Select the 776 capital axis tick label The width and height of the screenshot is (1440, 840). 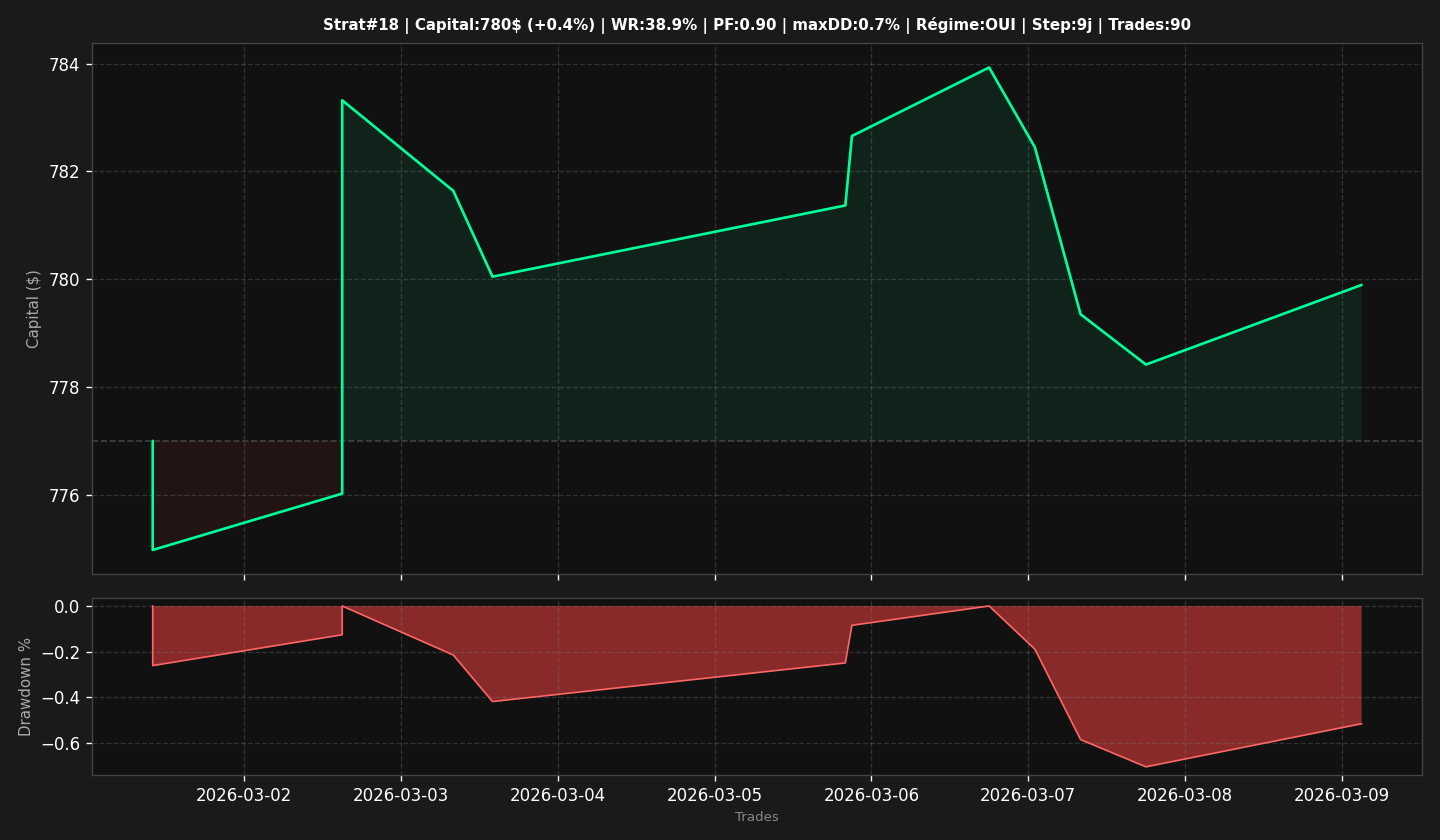(64, 496)
